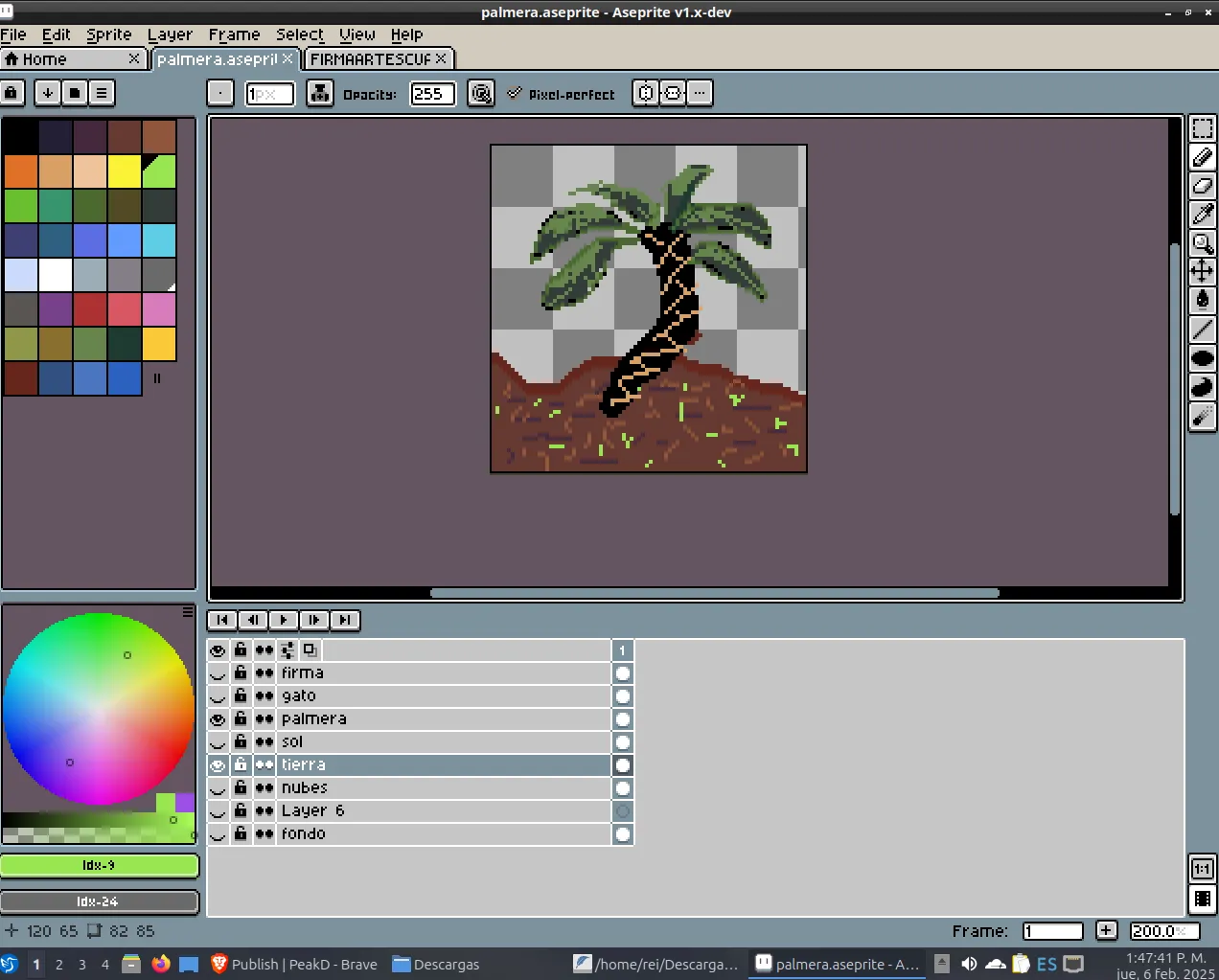This screenshot has width=1219, height=980.
Task: Select the Contour tool
Action: [x=1203, y=387]
